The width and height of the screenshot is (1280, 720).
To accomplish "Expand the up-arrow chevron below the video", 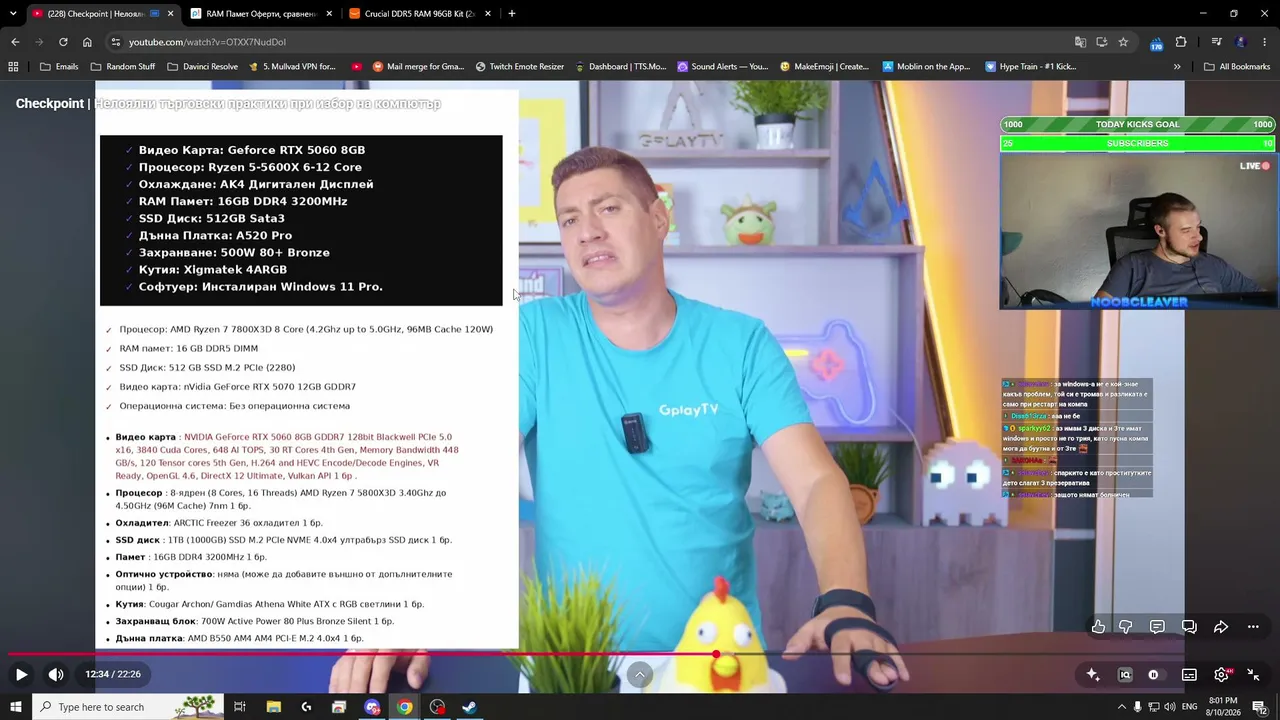I will tap(640, 675).
